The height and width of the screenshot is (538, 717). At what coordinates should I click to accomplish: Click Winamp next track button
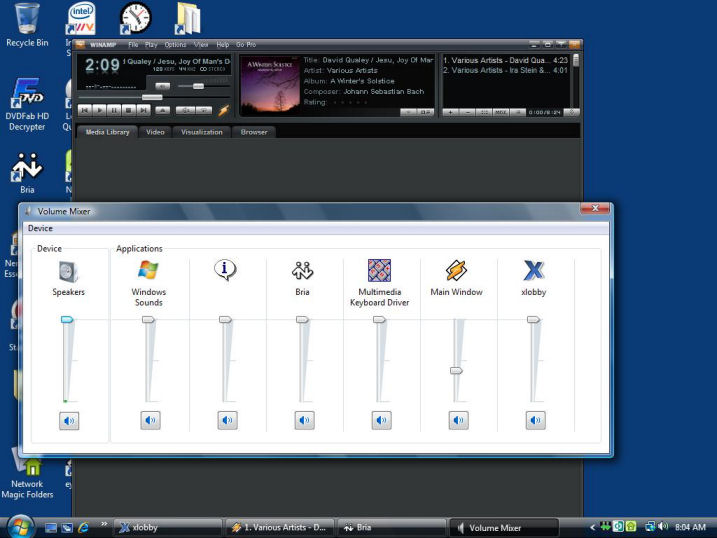144,110
